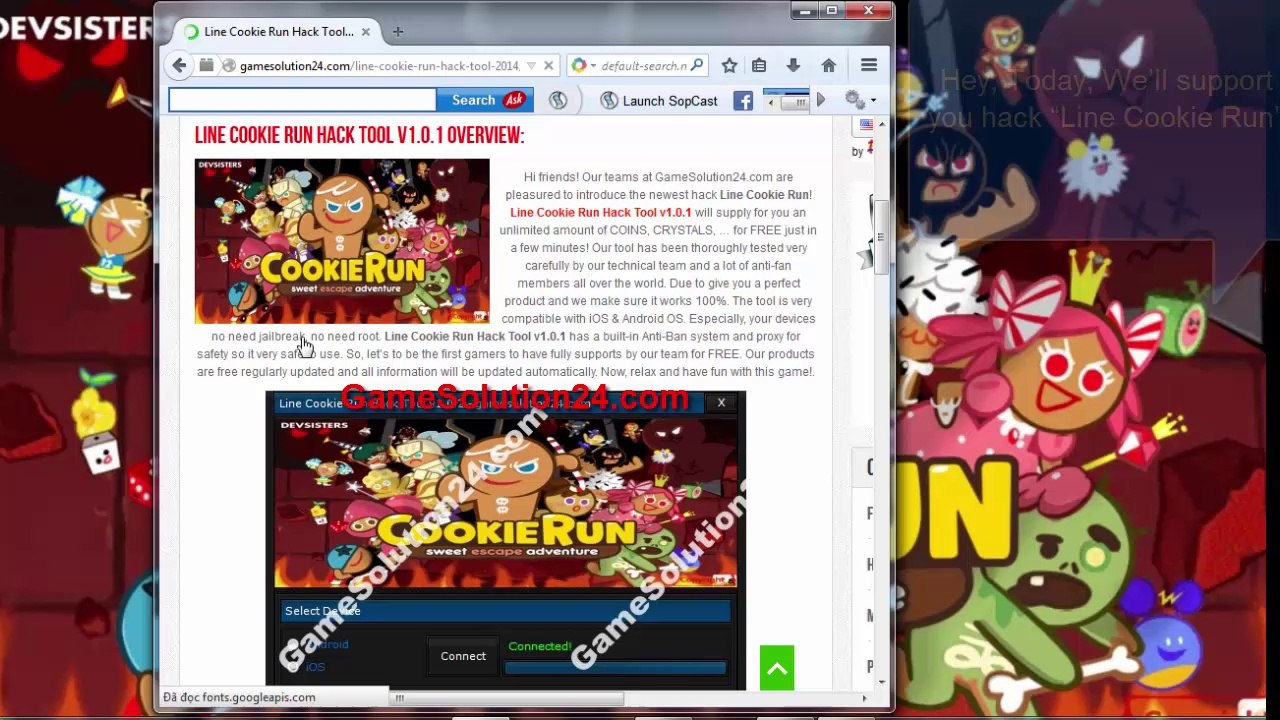Close the Line Cookie Run Hack Tool tab

click(x=365, y=31)
